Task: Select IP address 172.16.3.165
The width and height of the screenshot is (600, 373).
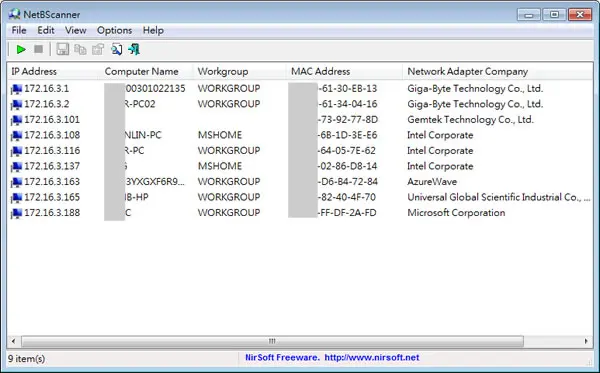Action: pos(52,197)
